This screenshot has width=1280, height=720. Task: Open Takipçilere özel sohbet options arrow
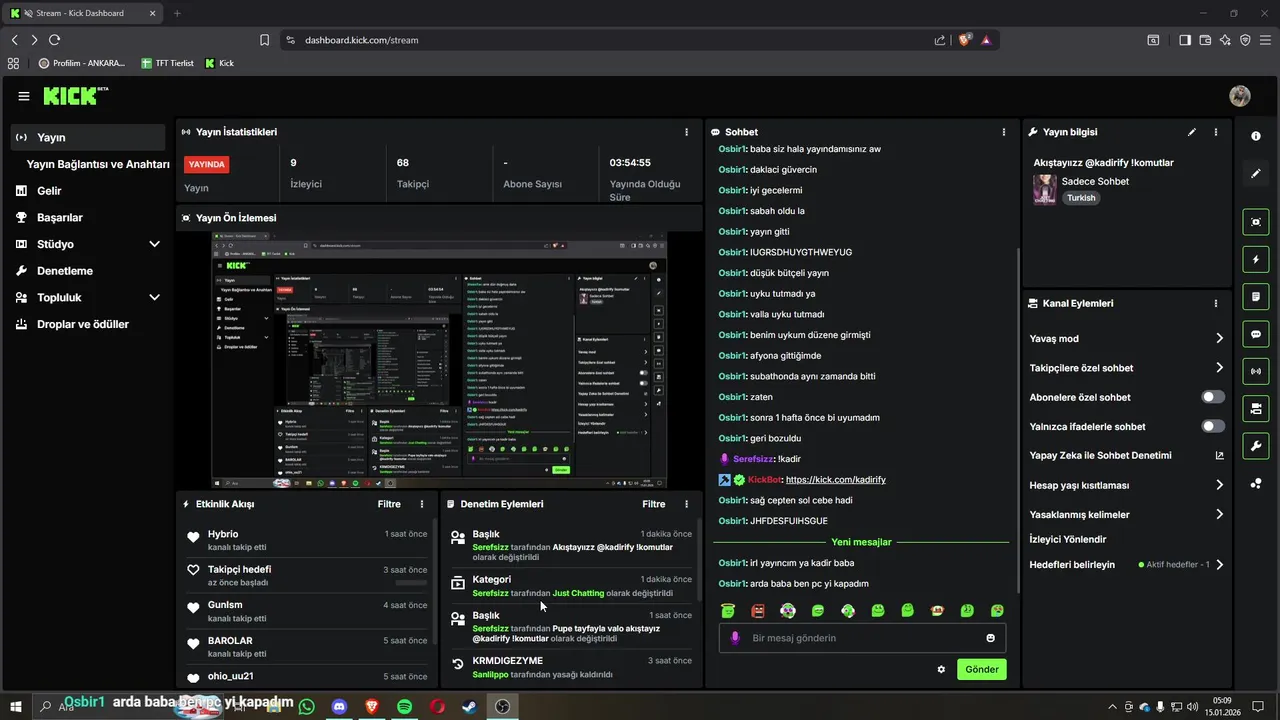pos(1219,367)
